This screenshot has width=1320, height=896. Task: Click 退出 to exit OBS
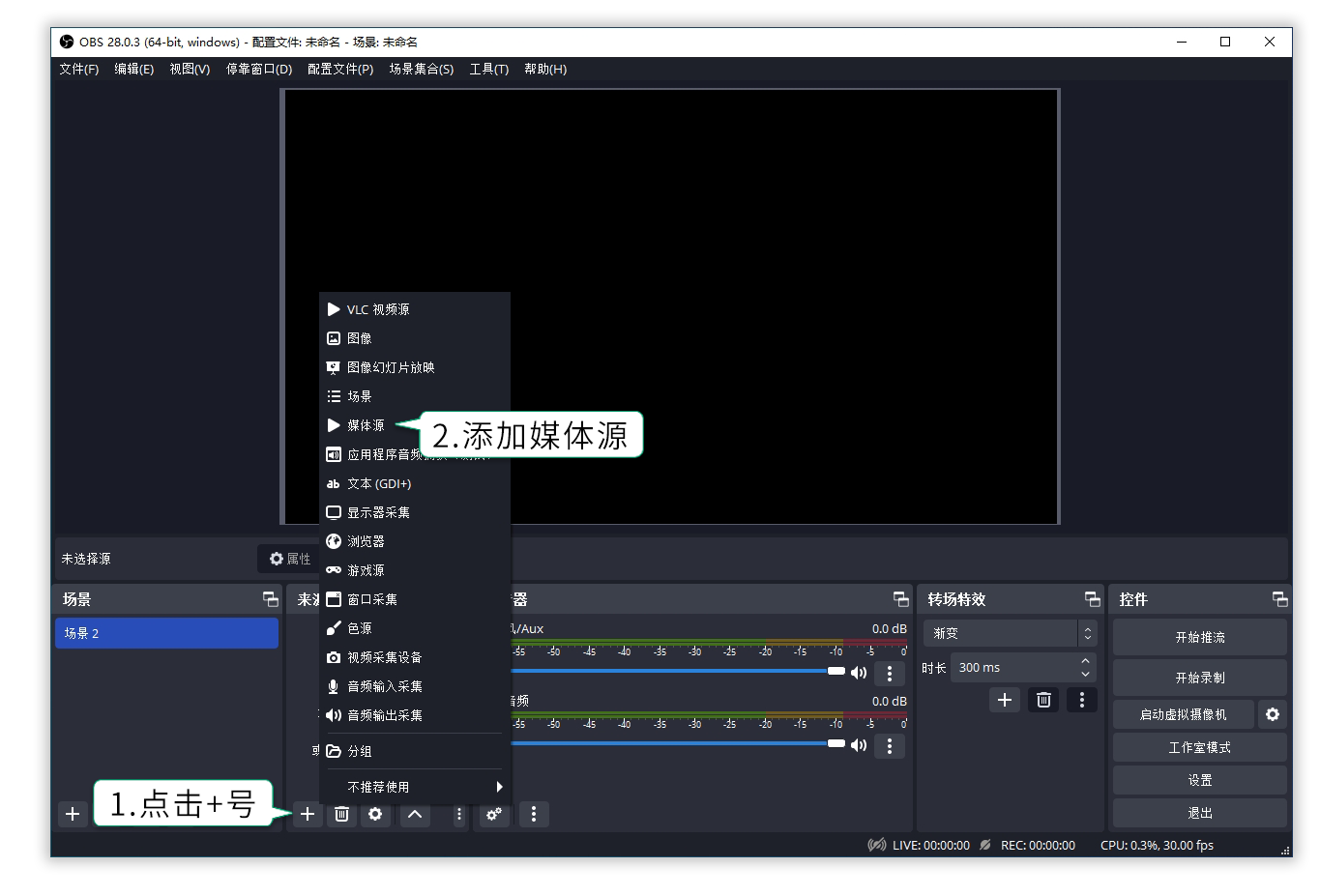pyautogui.click(x=1200, y=813)
